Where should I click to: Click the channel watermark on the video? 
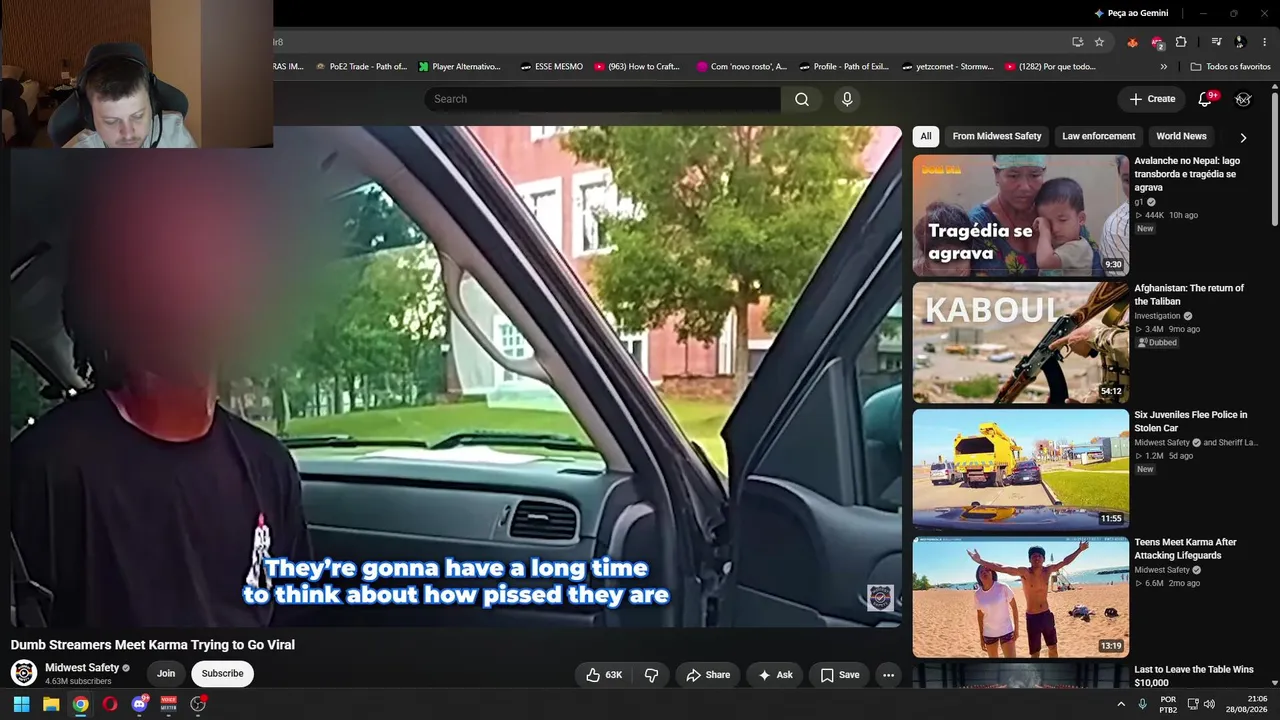[x=880, y=598]
